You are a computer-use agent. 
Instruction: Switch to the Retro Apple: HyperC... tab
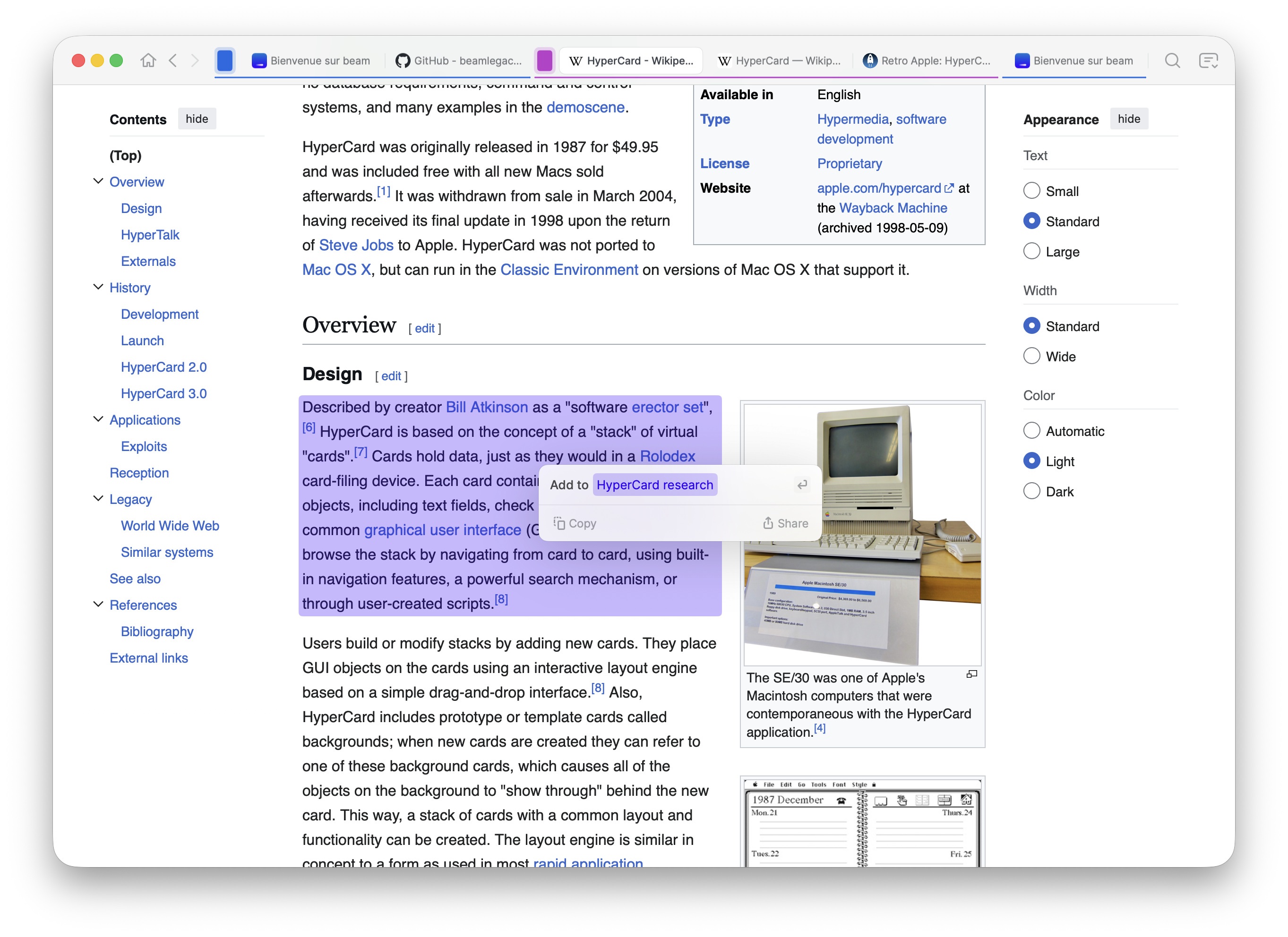tap(927, 60)
